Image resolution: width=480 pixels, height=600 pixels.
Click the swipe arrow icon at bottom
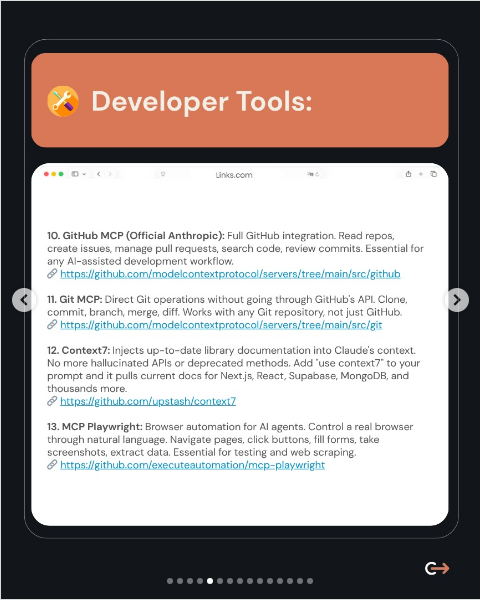[x=437, y=568]
